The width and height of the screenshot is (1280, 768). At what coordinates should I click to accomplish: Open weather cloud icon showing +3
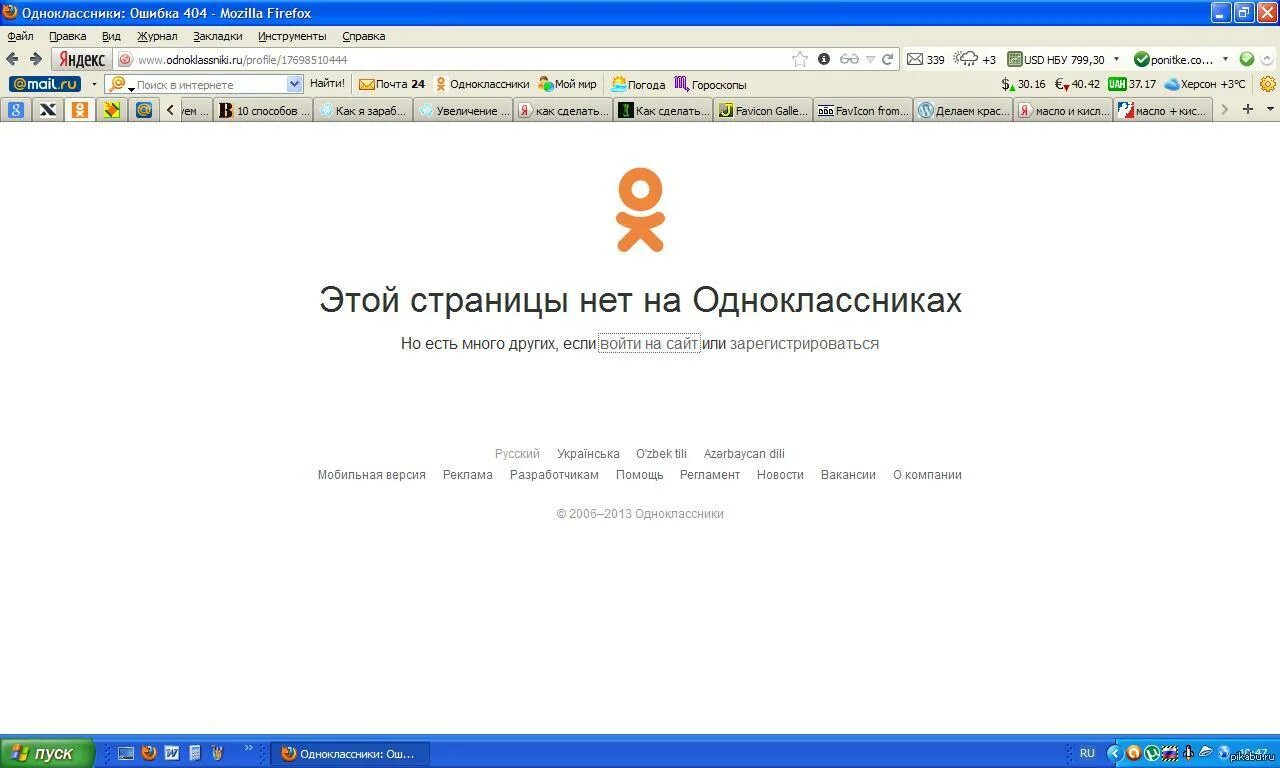975,59
